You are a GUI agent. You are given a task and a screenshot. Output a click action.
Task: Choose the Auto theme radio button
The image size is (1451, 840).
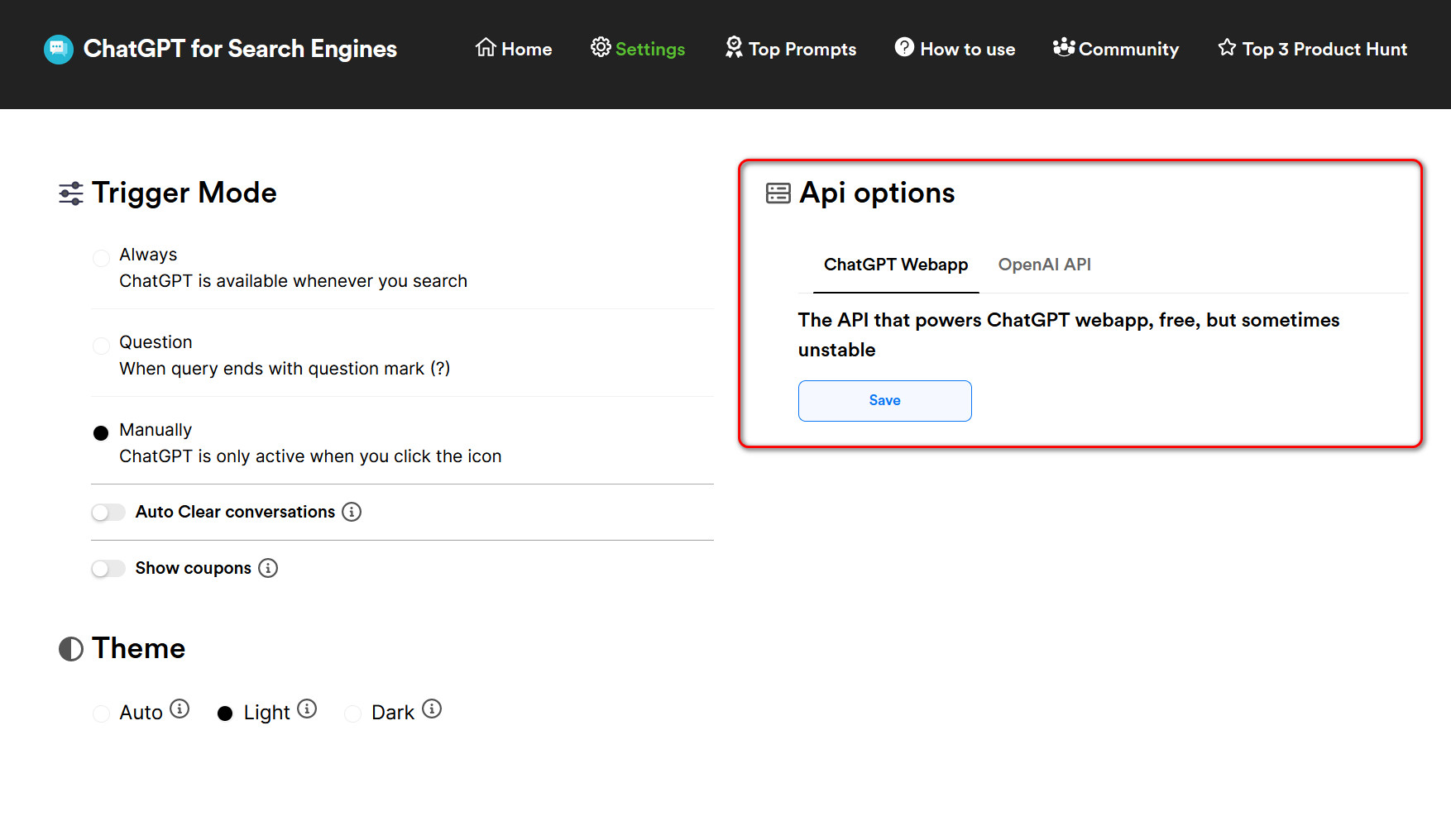tap(101, 714)
